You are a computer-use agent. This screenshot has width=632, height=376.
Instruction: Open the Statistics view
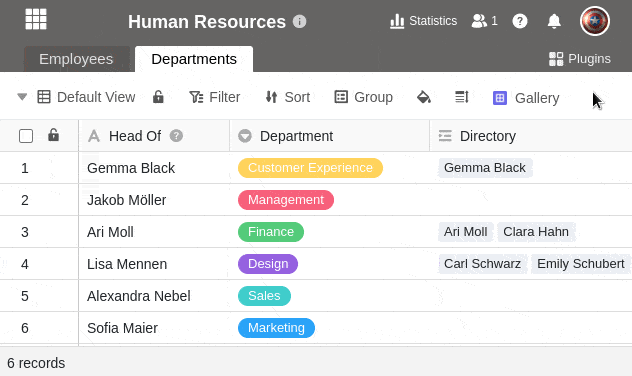click(x=423, y=21)
